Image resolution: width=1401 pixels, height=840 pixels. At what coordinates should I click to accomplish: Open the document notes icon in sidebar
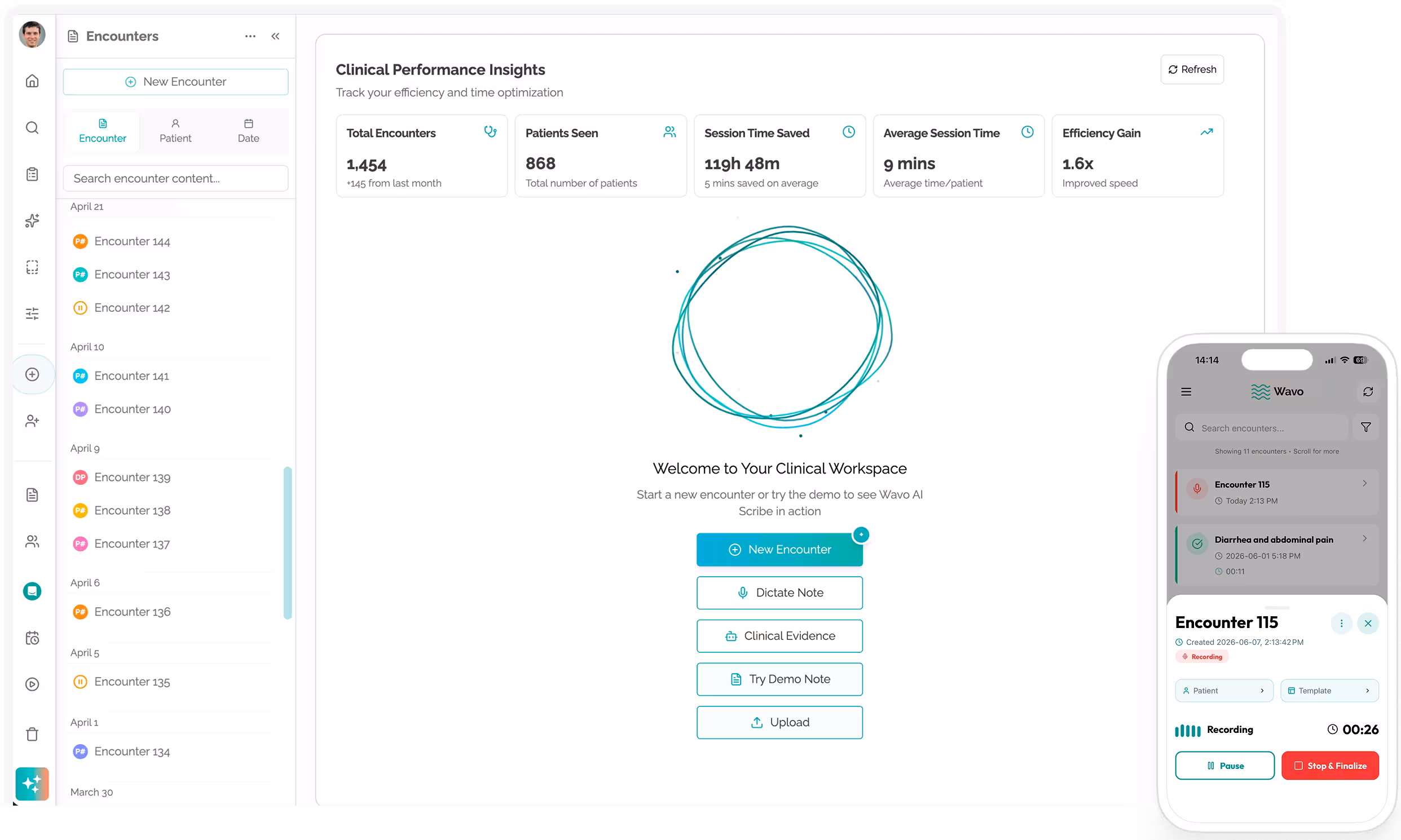click(x=32, y=495)
